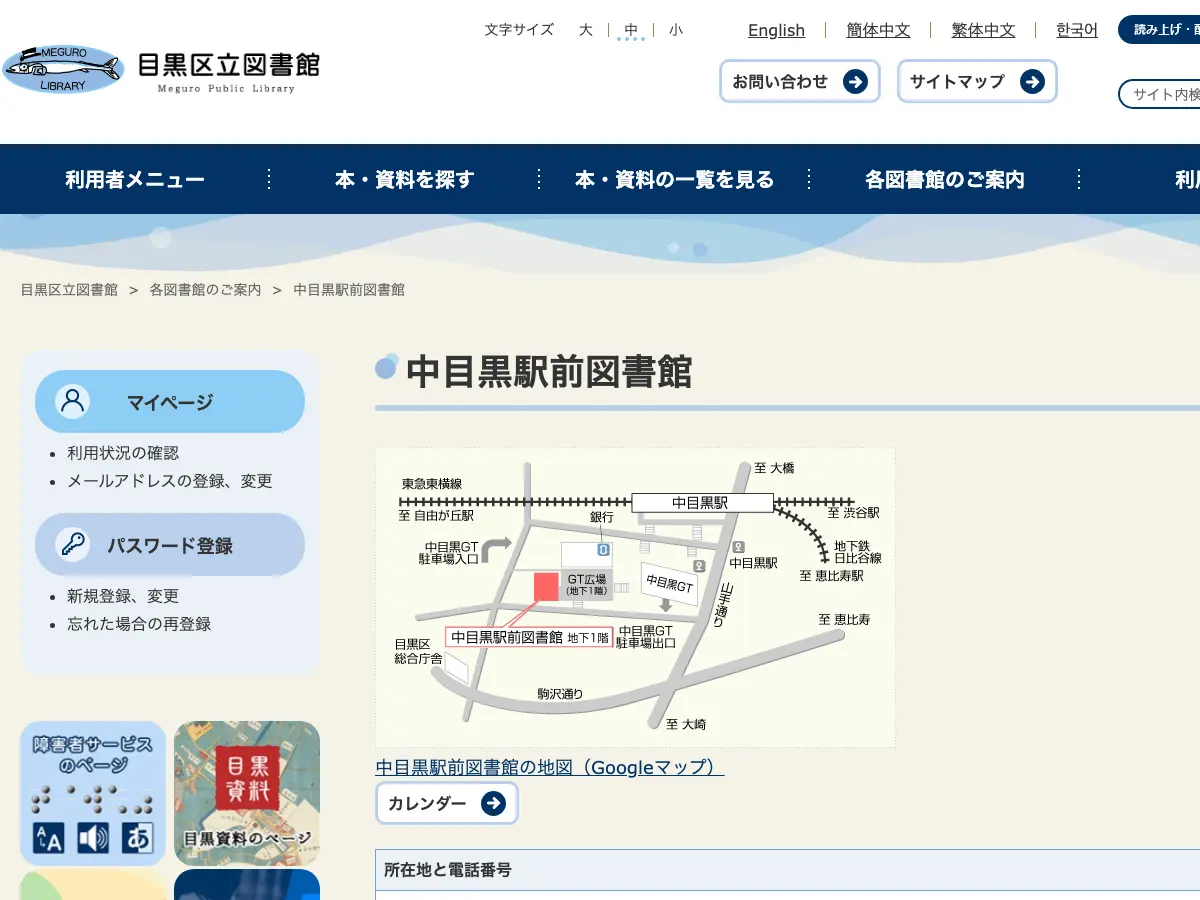Open 目黒資料のページ banner
Screen dimensions: 1200x900
[x=247, y=793]
